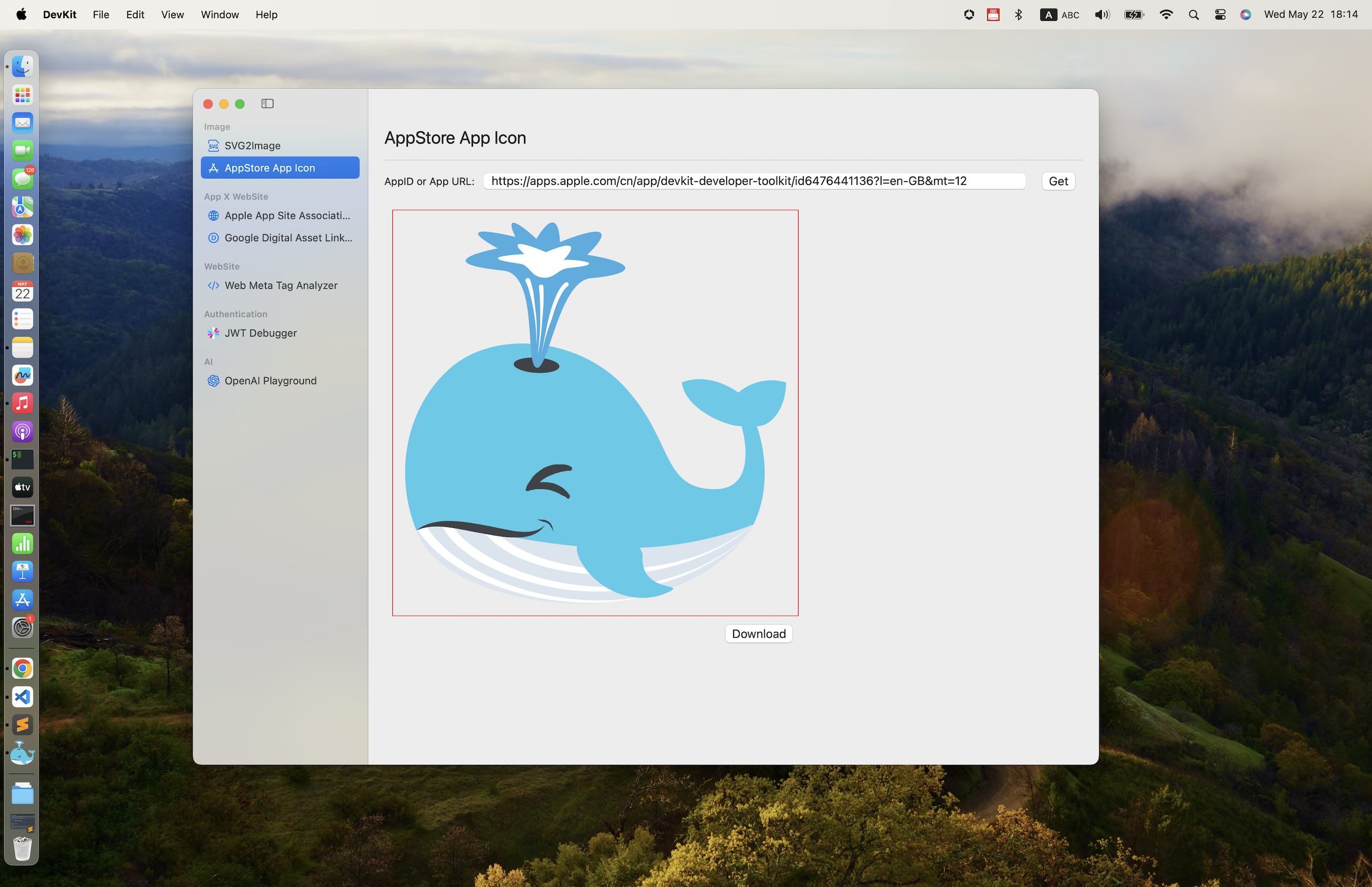Open Launchpad from the Dock

23,95
